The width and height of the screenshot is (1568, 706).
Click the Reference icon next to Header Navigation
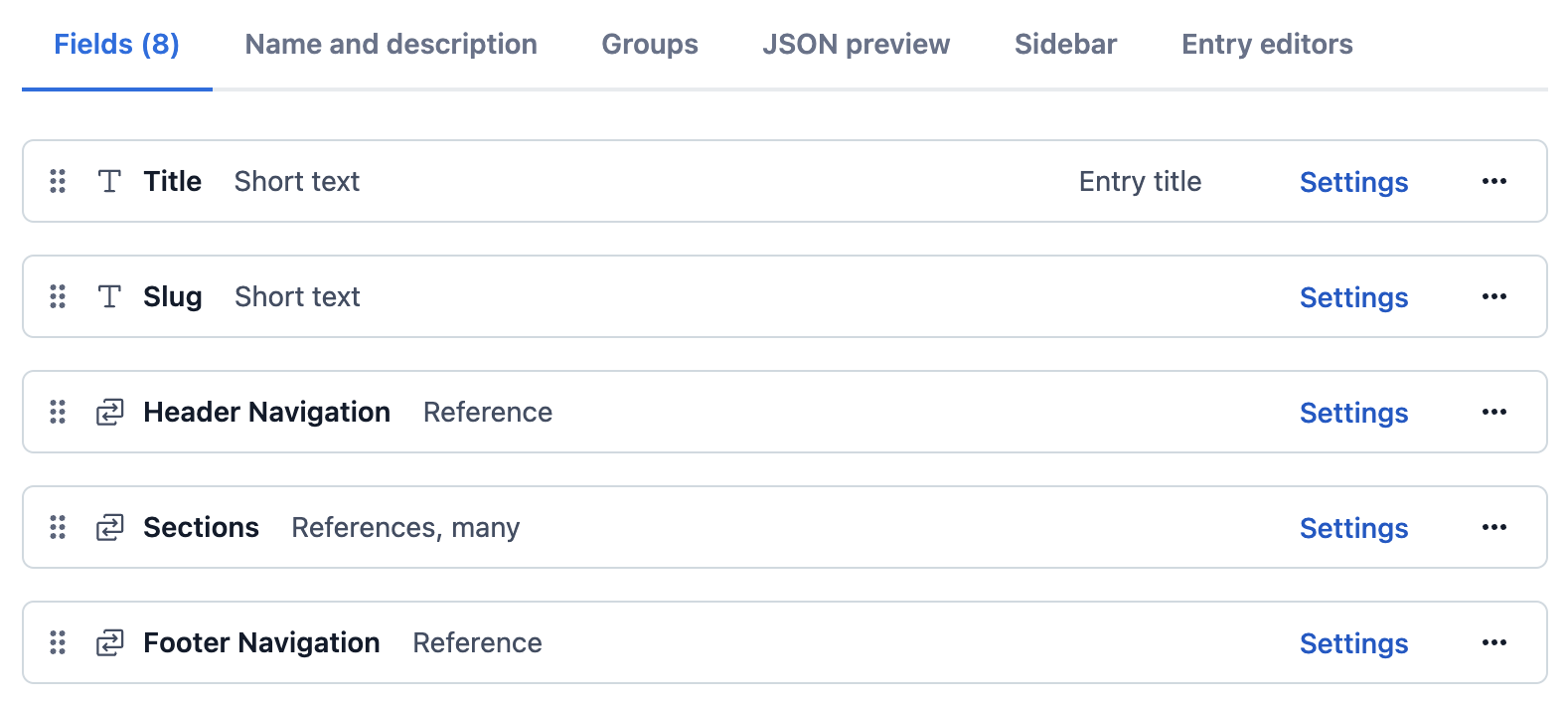point(109,412)
